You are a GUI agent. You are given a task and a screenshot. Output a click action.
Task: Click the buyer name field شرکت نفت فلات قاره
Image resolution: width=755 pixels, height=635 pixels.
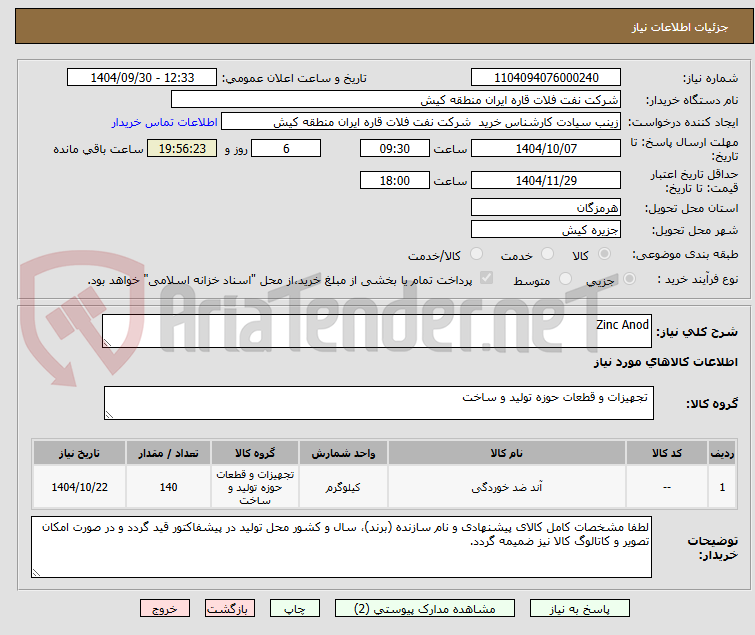pos(396,100)
